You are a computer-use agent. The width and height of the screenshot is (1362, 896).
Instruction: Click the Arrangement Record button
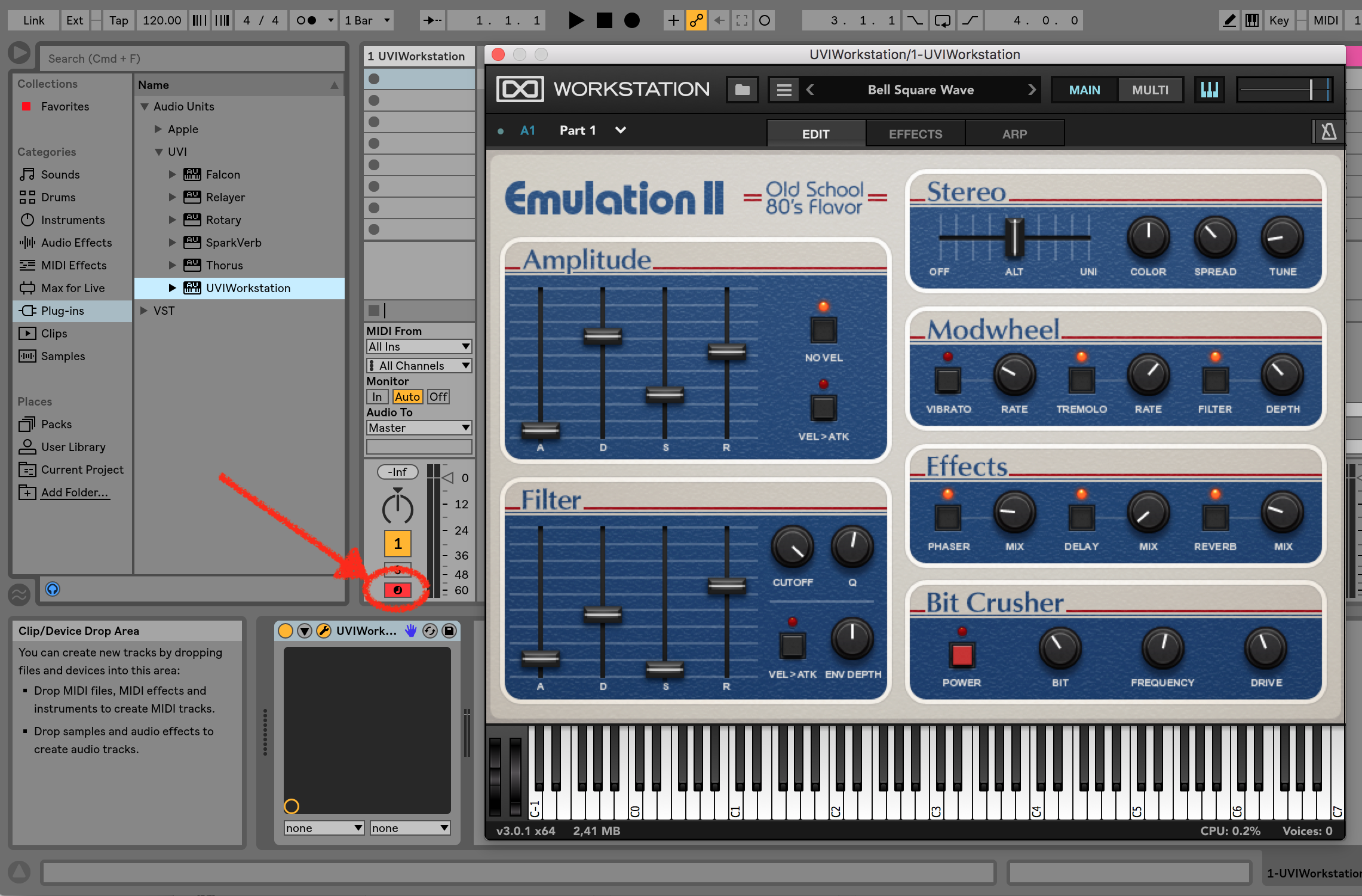pos(632,20)
